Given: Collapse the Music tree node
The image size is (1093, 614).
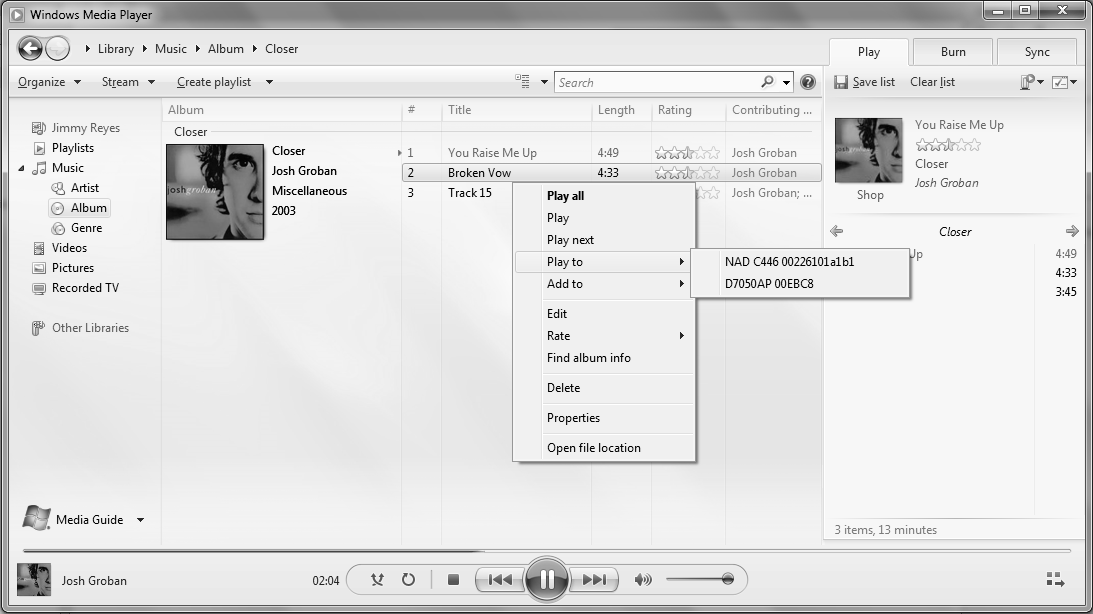Looking at the screenshot, I should tap(22, 168).
